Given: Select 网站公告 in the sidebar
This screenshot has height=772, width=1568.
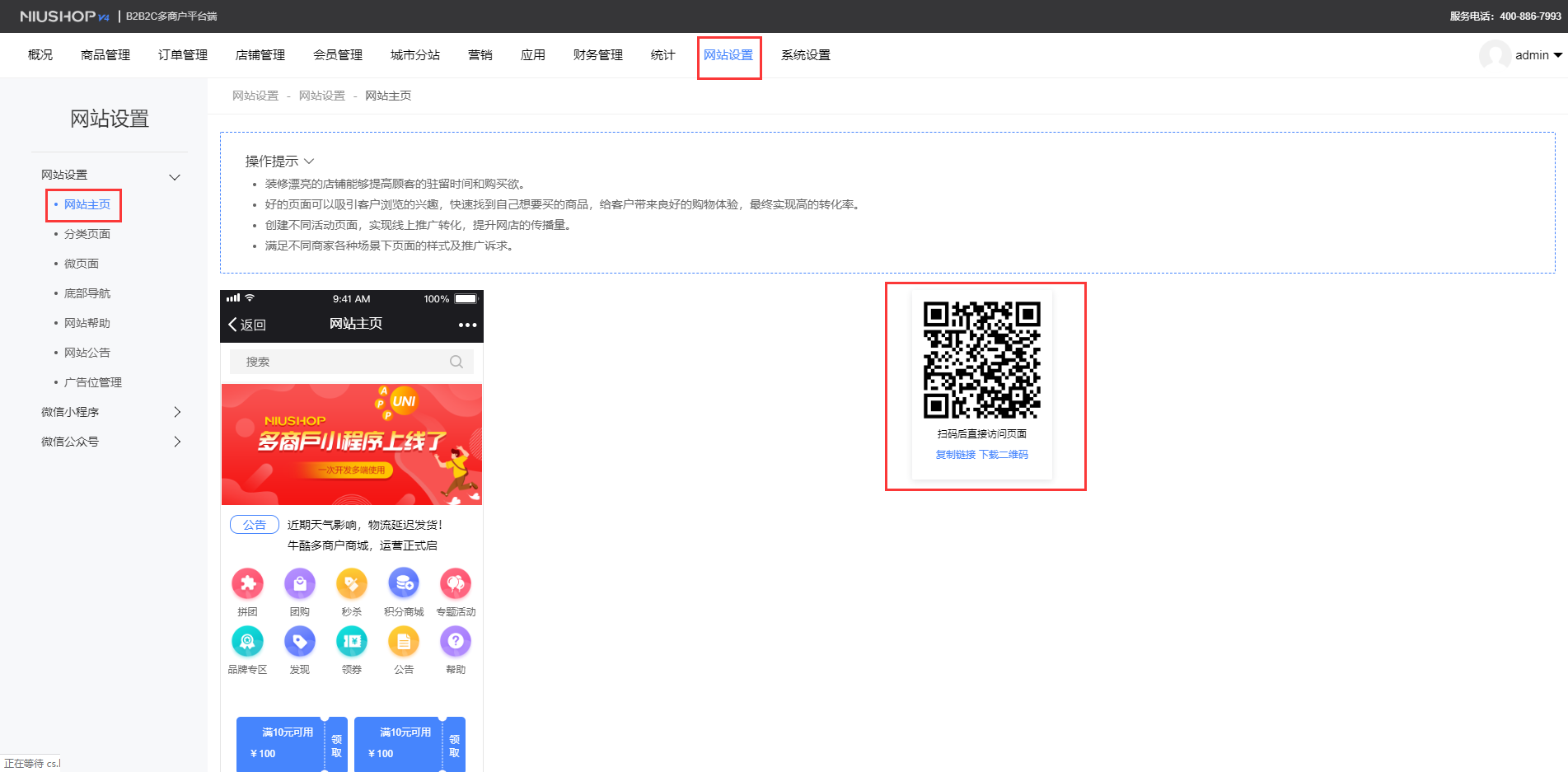Looking at the screenshot, I should [x=87, y=353].
